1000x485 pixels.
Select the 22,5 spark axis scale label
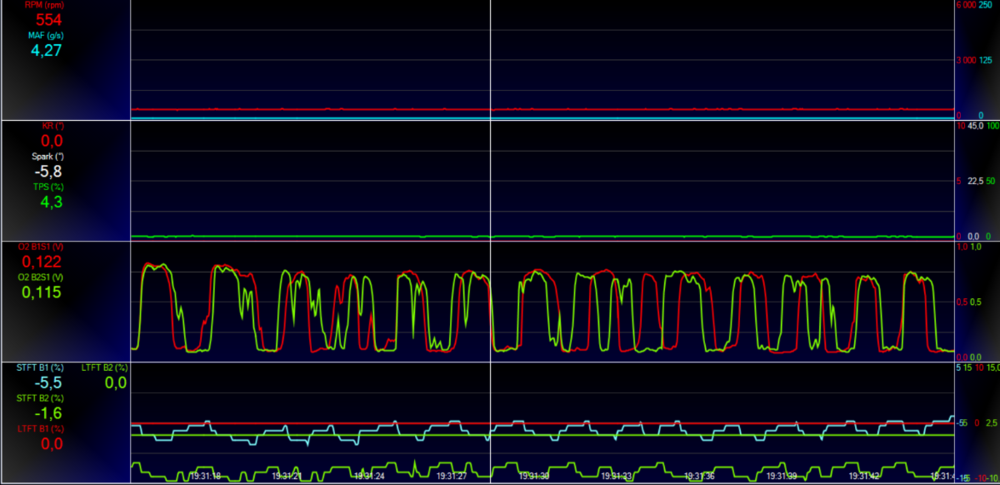click(976, 181)
